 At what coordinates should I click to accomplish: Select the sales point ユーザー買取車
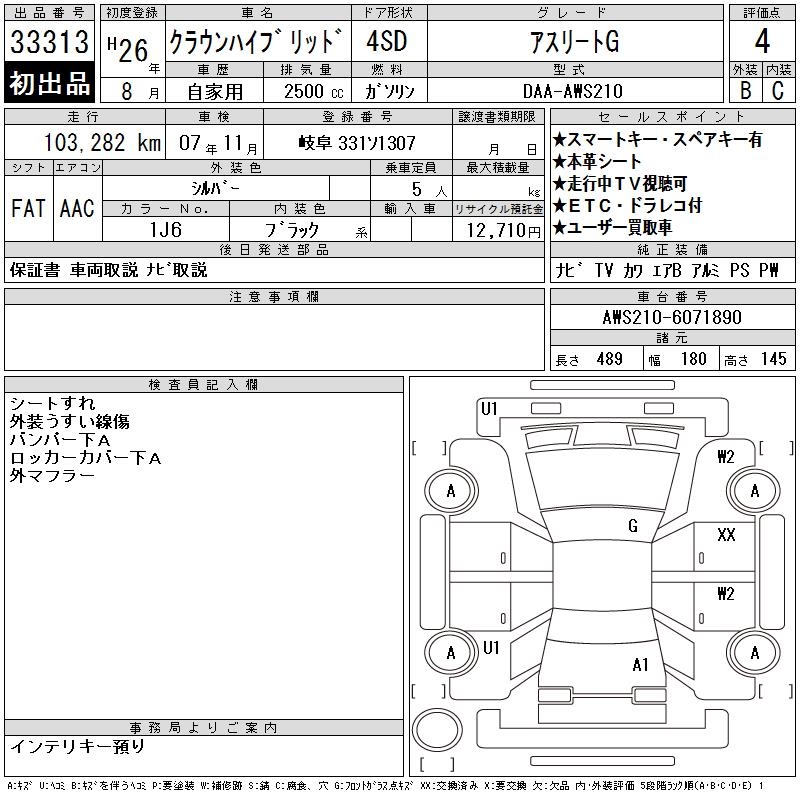tap(613, 227)
